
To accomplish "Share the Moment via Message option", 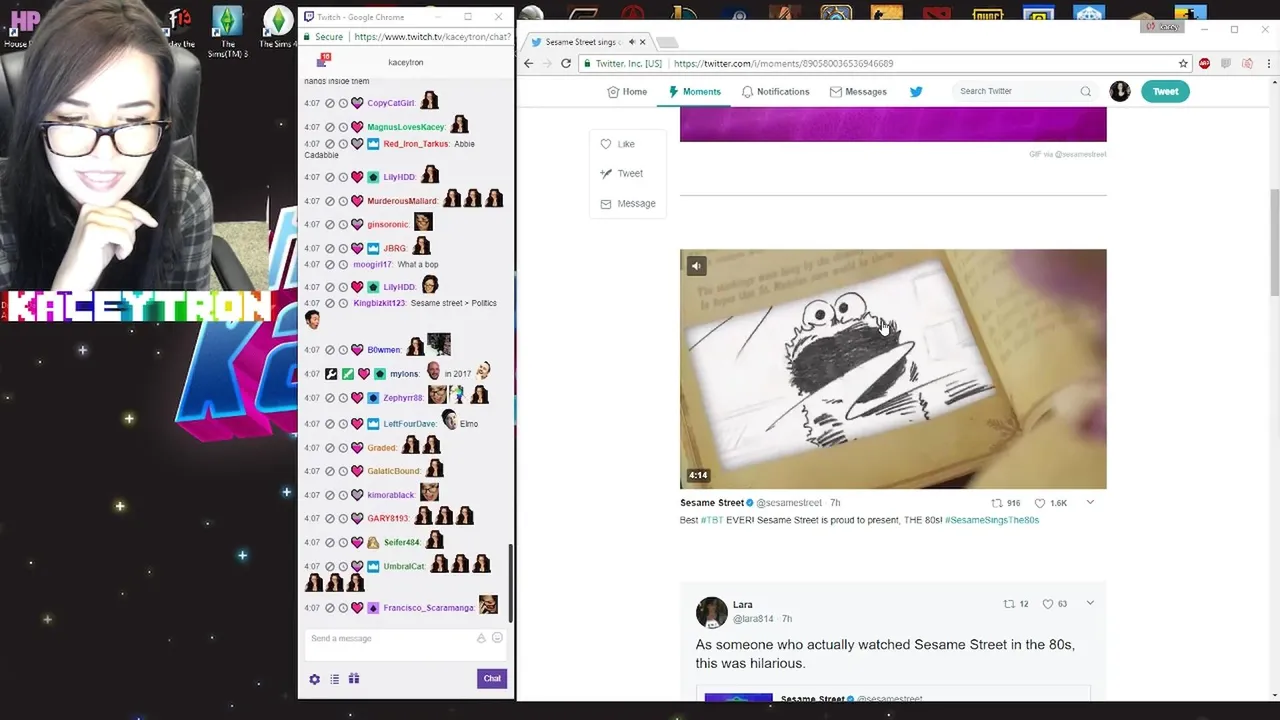I will click(627, 203).
